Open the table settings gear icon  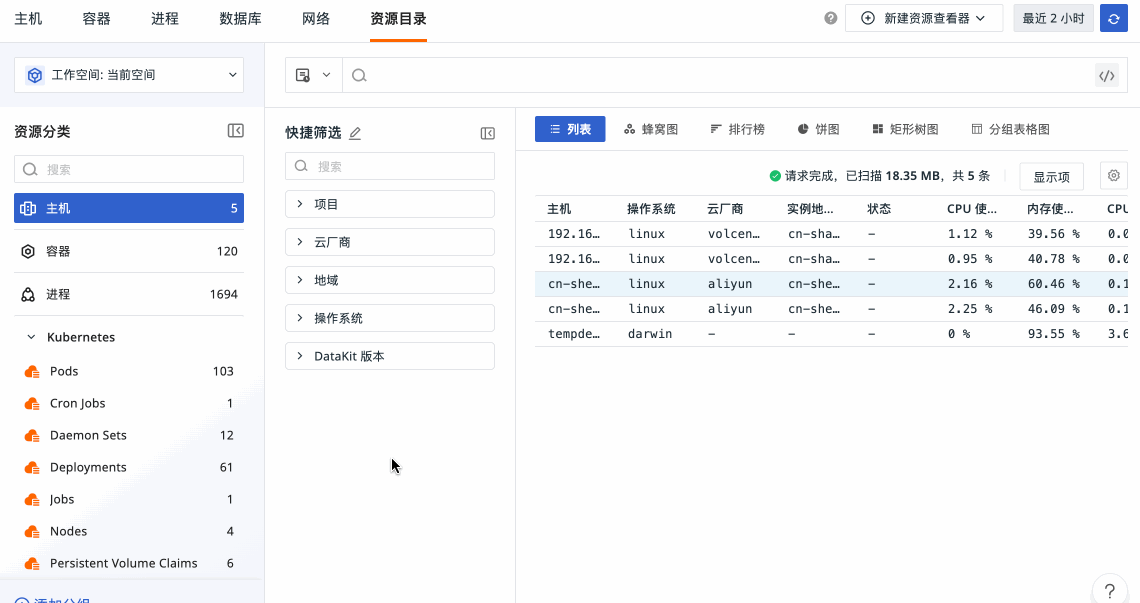[1113, 176]
